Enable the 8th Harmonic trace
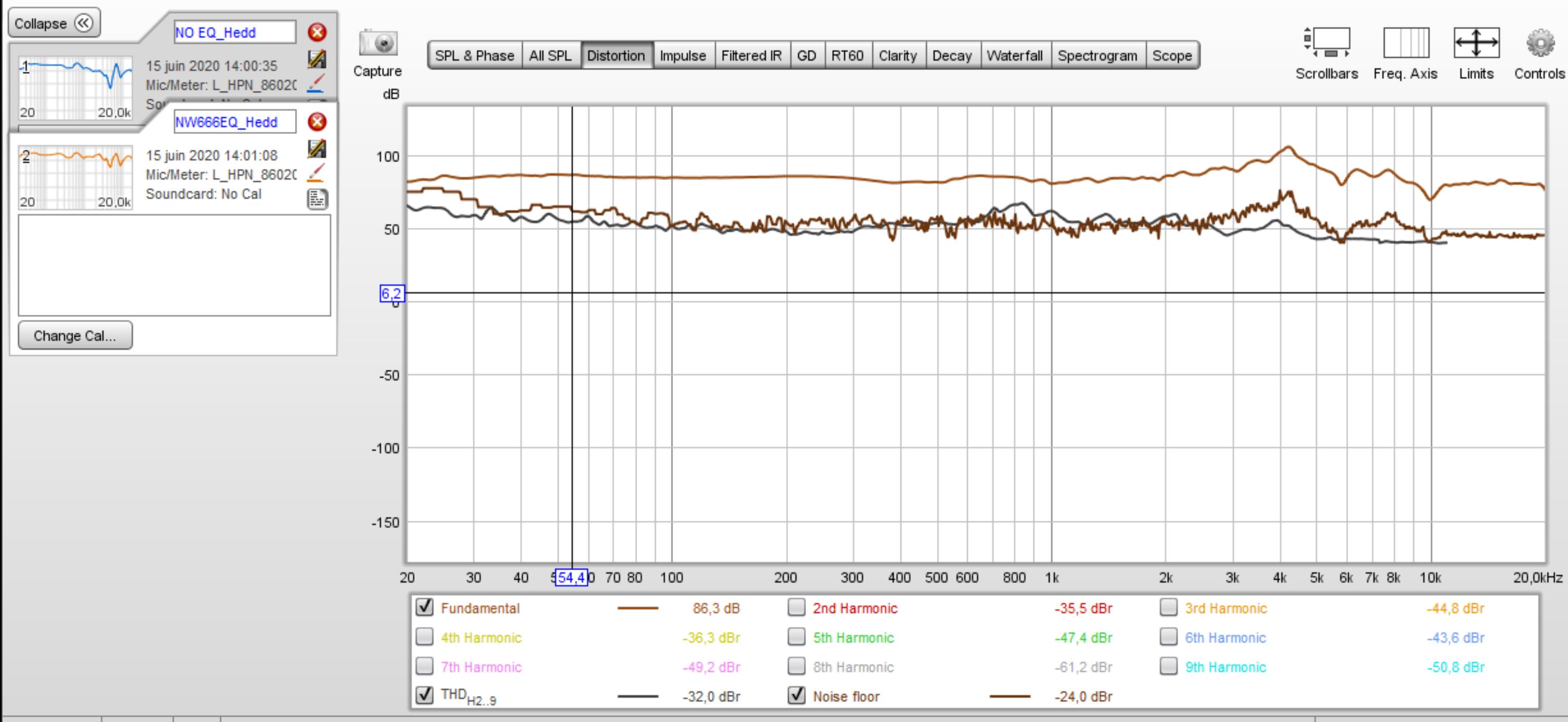 pos(796,666)
